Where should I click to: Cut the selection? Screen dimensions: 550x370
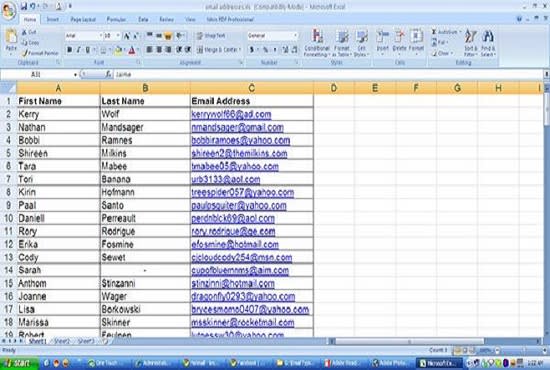point(29,32)
